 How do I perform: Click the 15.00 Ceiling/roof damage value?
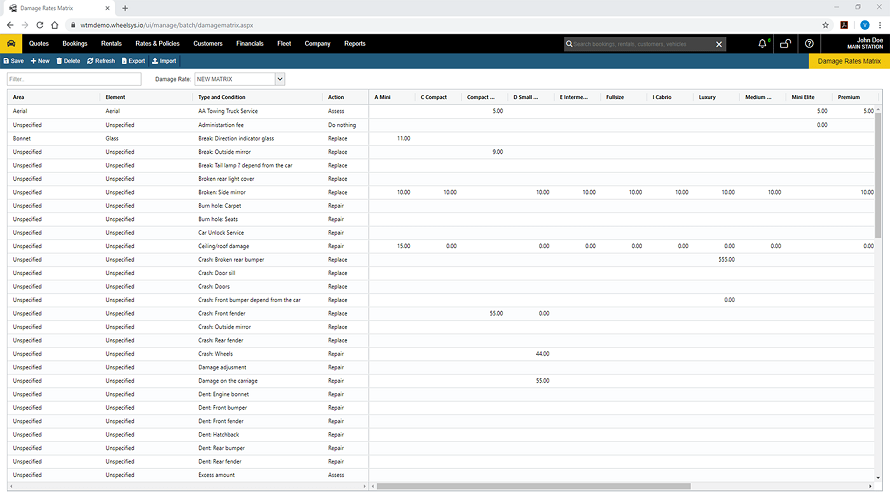coord(404,246)
